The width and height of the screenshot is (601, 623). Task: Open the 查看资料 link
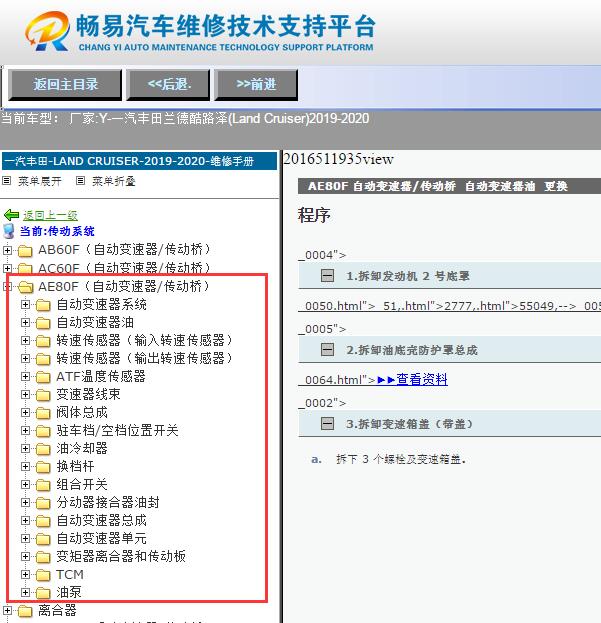422,379
